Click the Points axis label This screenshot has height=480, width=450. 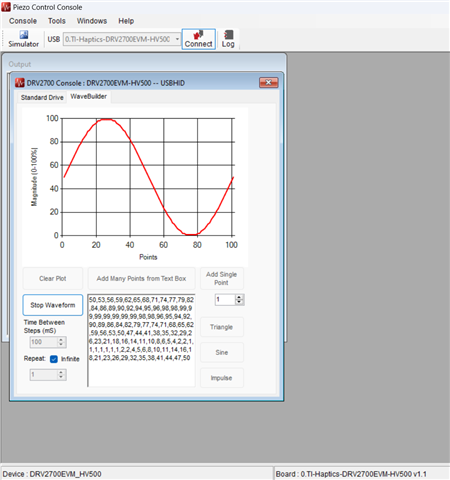tap(148, 257)
